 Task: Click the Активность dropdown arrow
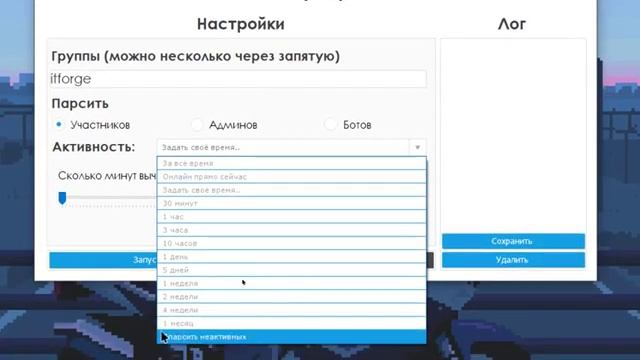[x=417, y=147]
